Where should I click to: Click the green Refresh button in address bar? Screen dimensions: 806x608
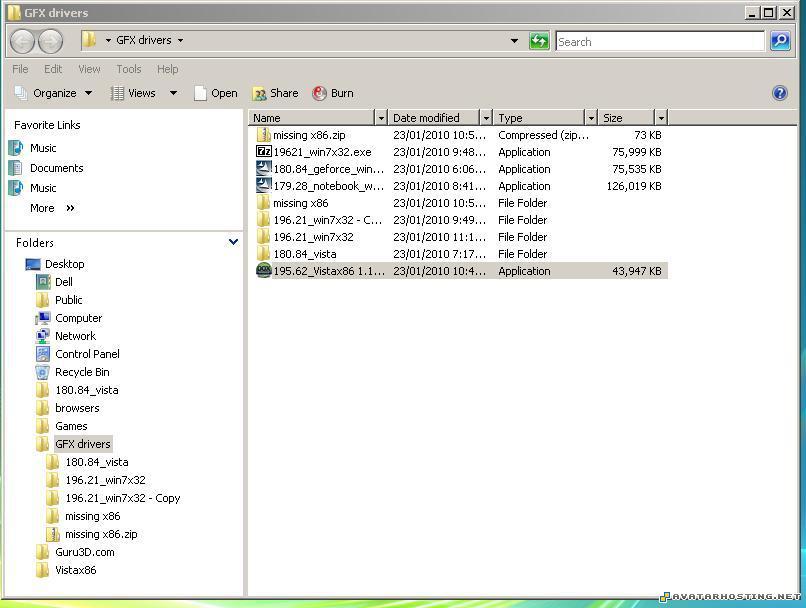tap(539, 41)
